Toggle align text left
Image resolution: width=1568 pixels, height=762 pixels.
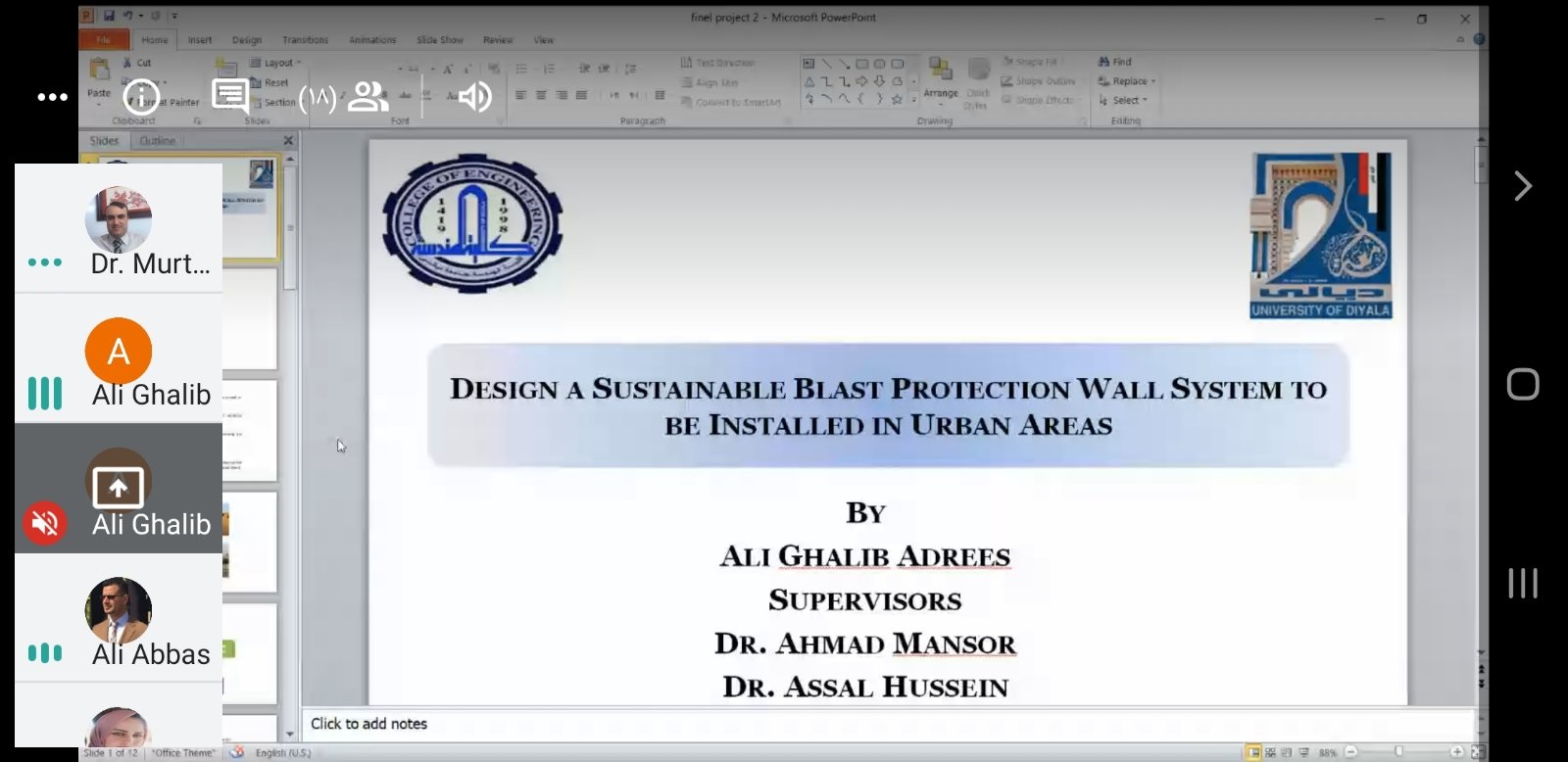[x=521, y=95]
